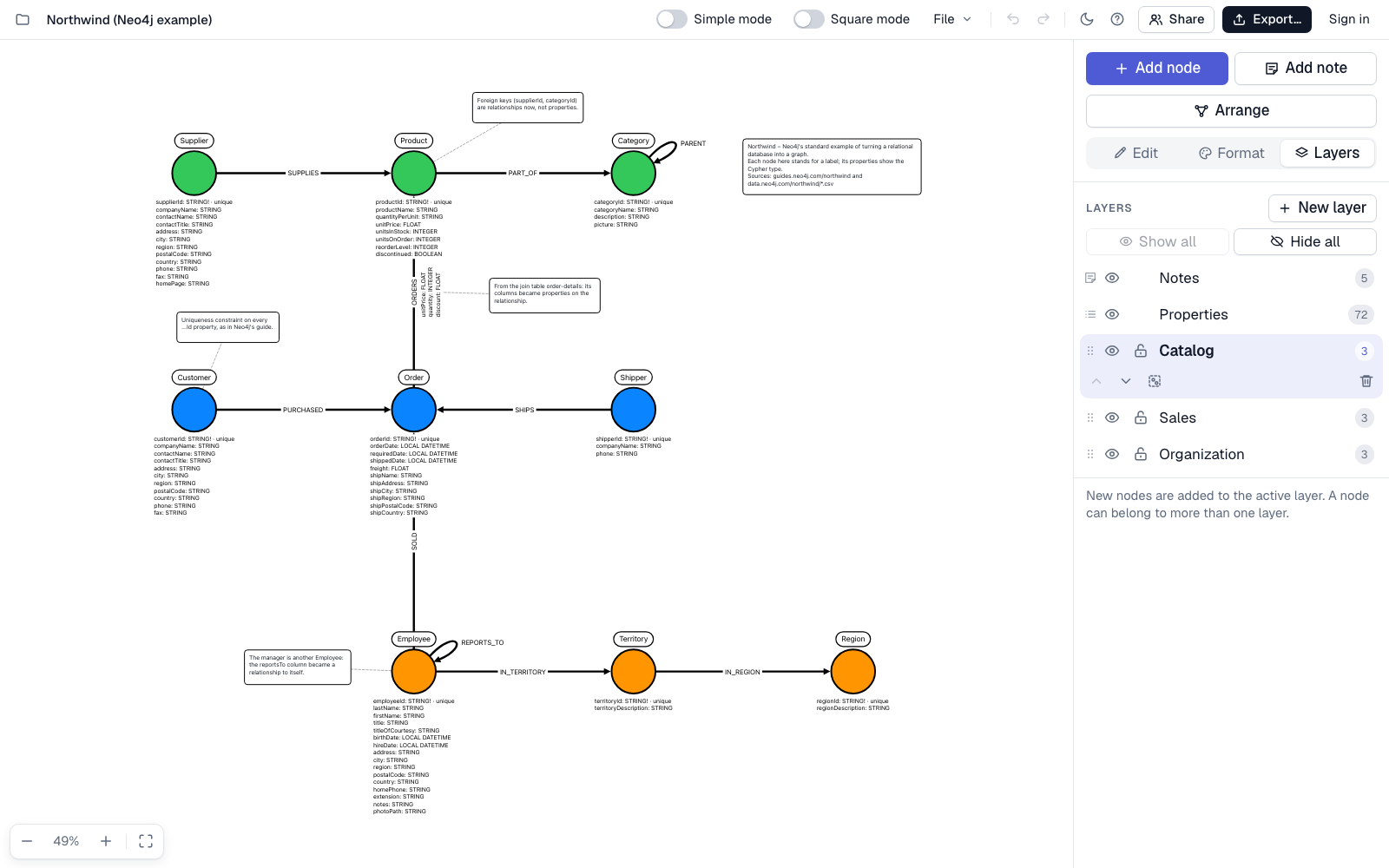This screenshot has height=868, width=1389.
Task: Switch to the Format tab
Action: click(1231, 153)
